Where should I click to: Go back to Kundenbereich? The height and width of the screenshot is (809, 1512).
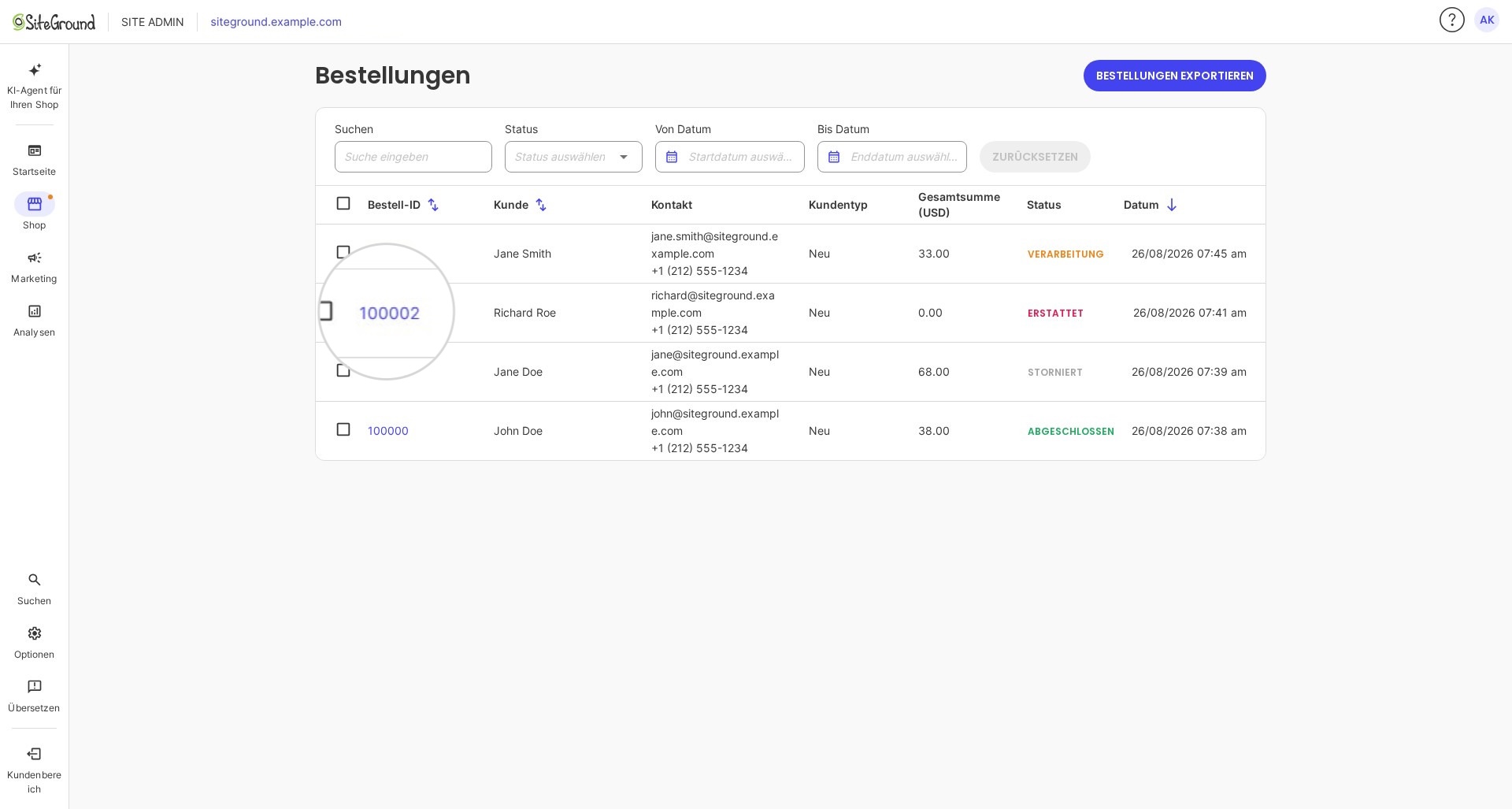(x=35, y=770)
